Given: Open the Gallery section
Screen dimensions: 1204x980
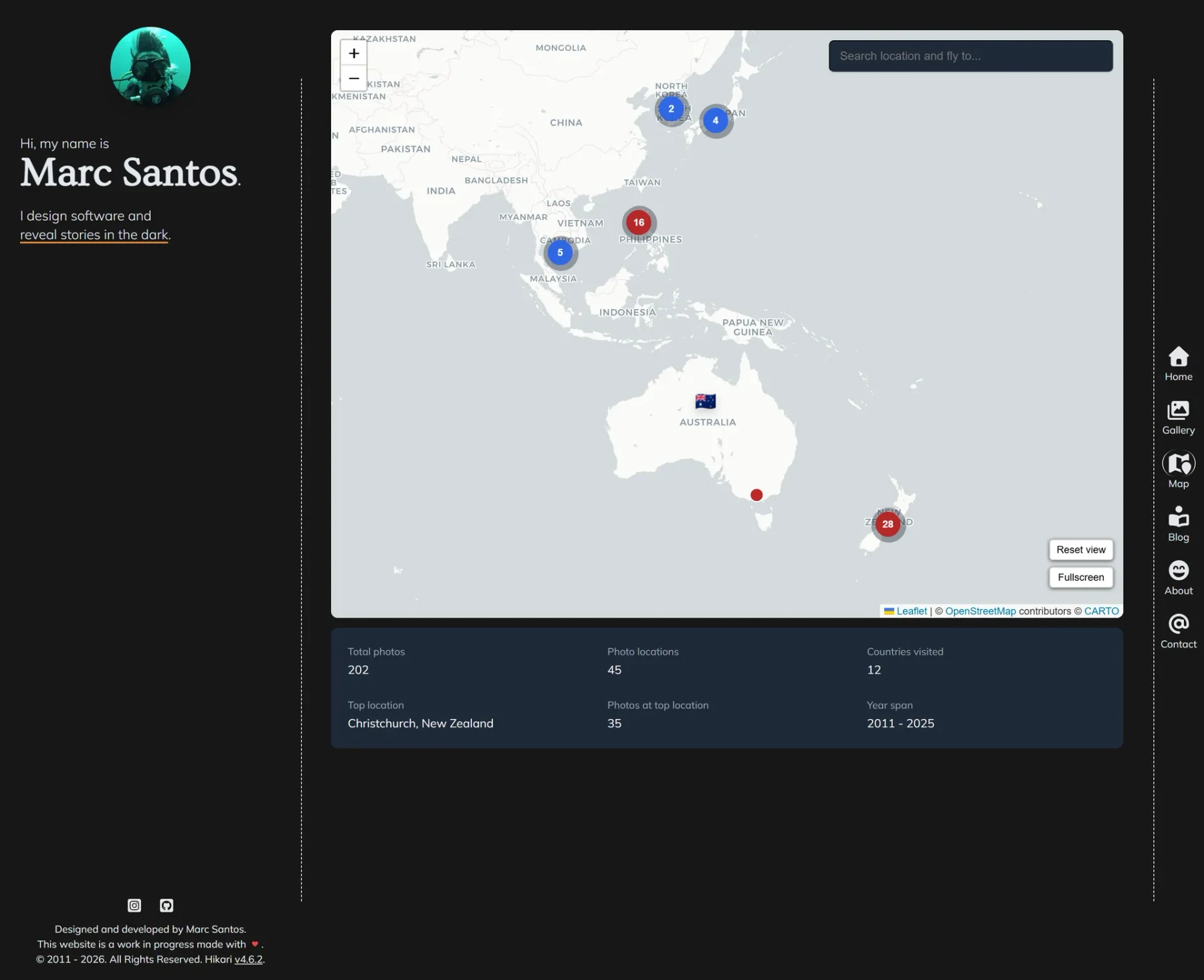Looking at the screenshot, I should (1178, 417).
